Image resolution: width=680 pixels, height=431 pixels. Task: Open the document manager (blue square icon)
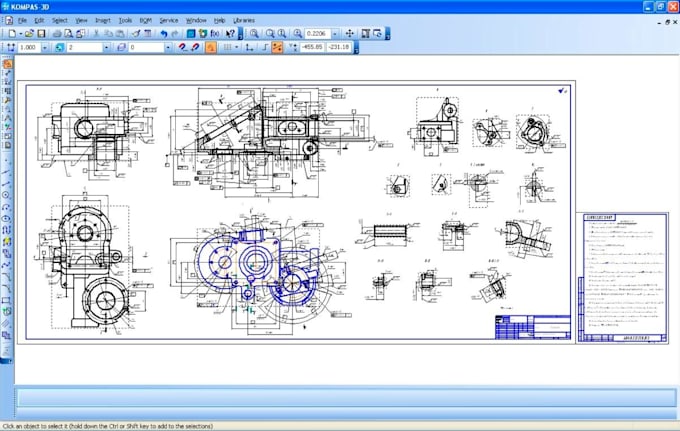click(x=191, y=33)
